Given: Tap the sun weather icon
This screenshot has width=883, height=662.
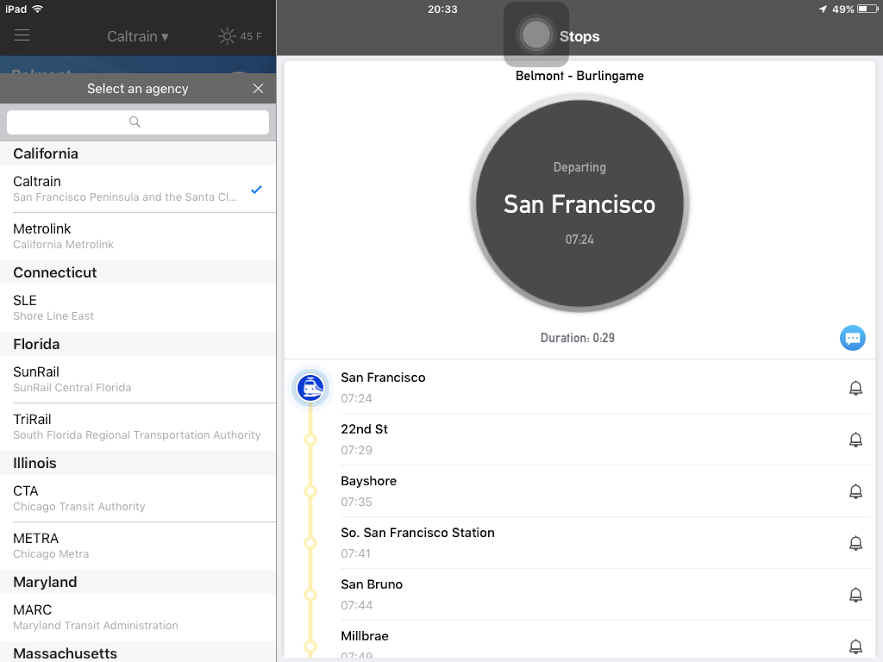Looking at the screenshot, I should click(x=227, y=36).
